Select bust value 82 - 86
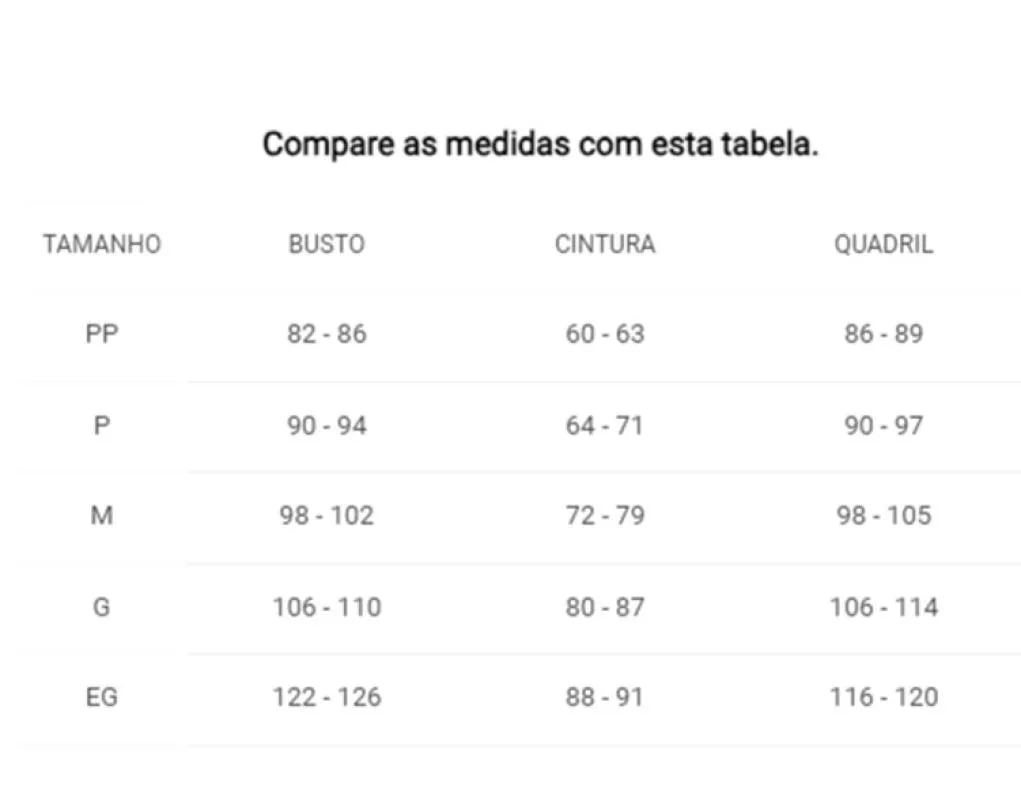The width and height of the screenshot is (1021, 800). point(327,334)
